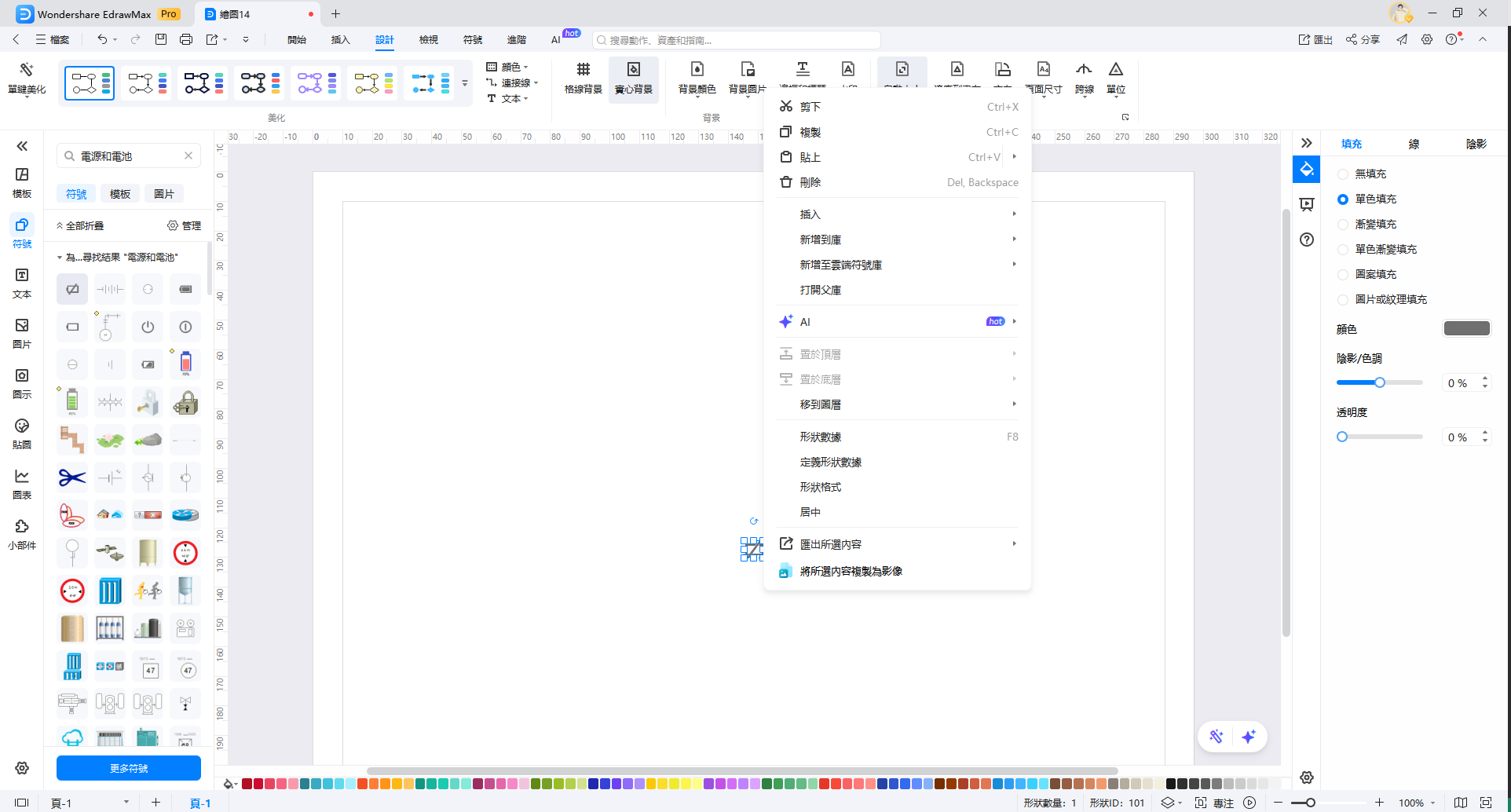Click the scissors symbol in the library

click(x=72, y=477)
